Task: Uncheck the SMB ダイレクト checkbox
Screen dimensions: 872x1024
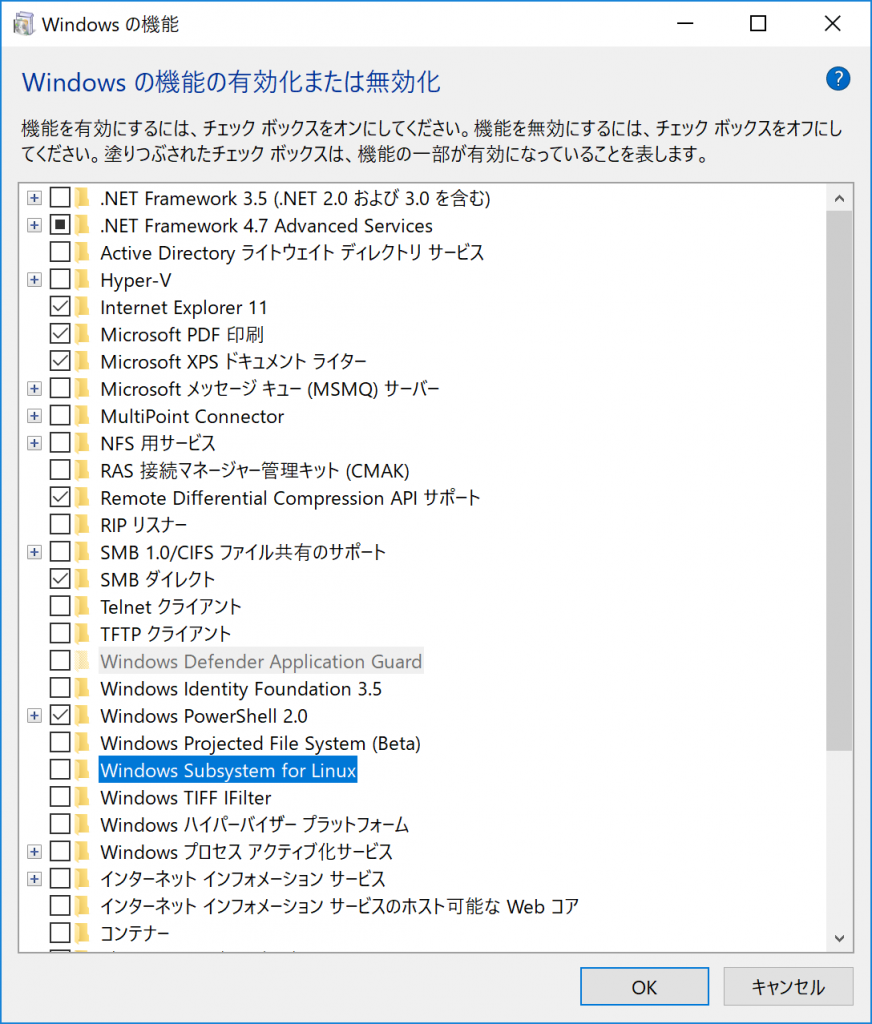Action: [x=60, y=579]
